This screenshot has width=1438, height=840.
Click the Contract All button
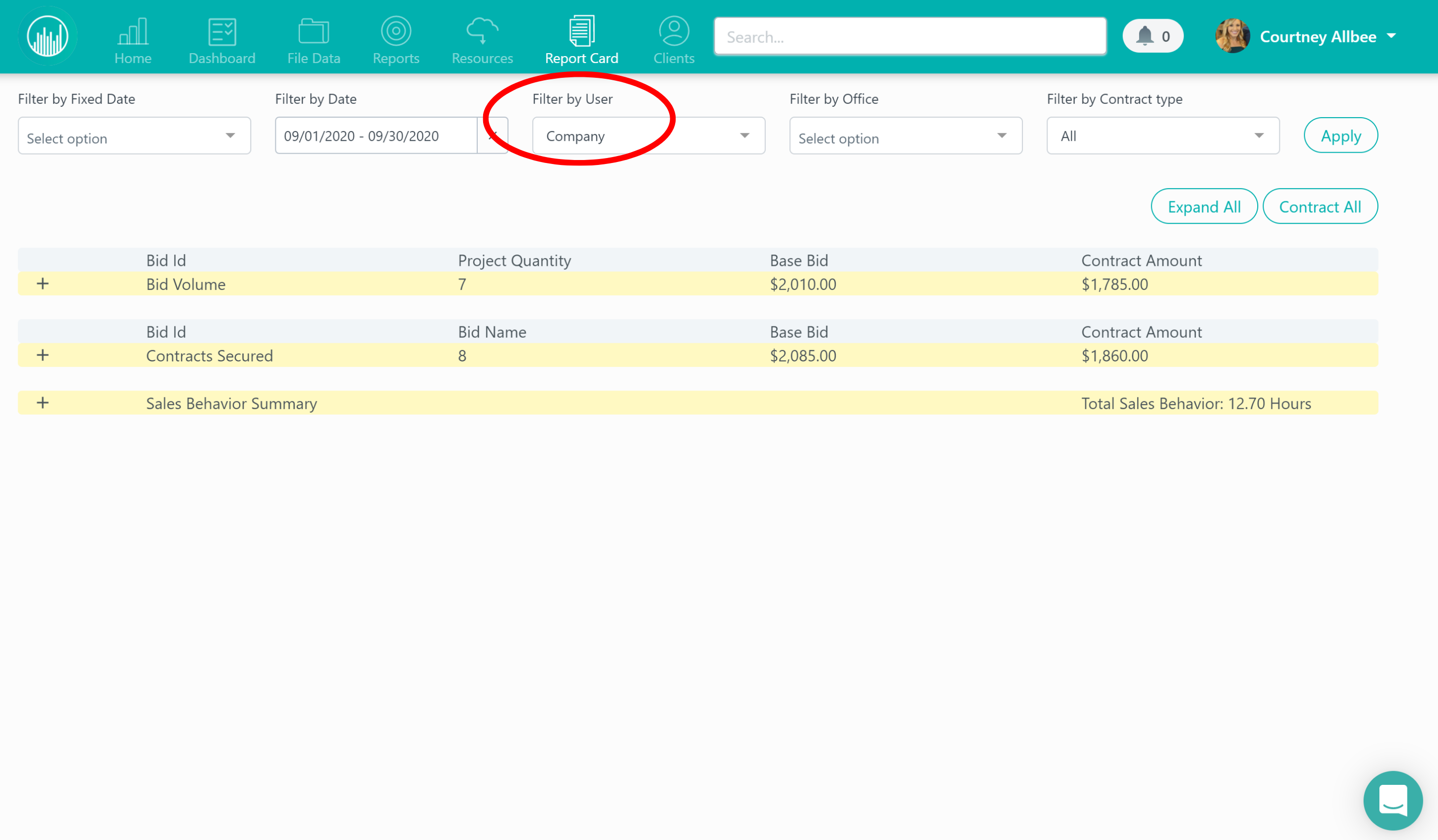pos(1320,206)
